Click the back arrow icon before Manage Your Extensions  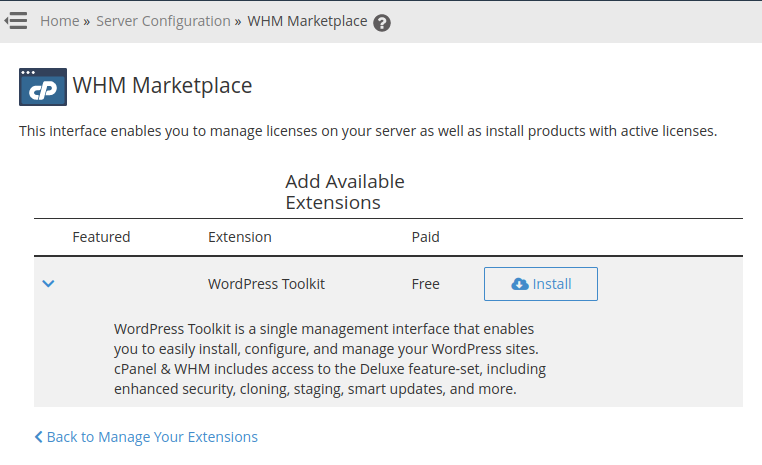[x=38, y=437]
